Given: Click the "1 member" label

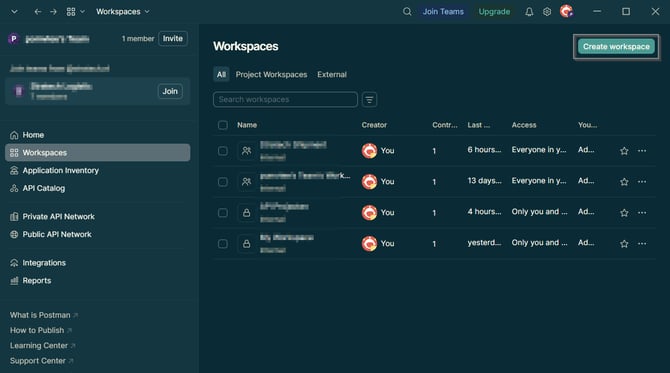Looking at the screenshot, I should pos(138,38).
